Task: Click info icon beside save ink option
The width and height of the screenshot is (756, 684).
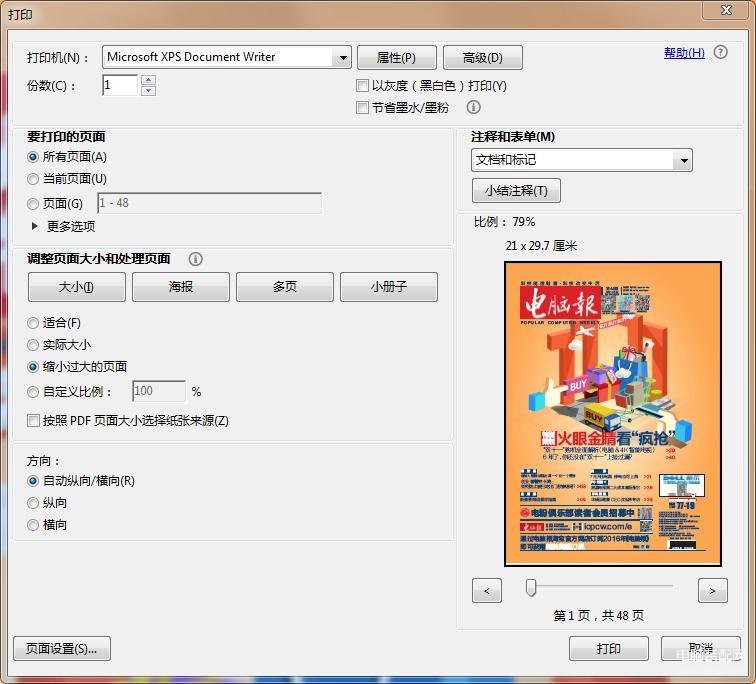Action: pos(474,107)
